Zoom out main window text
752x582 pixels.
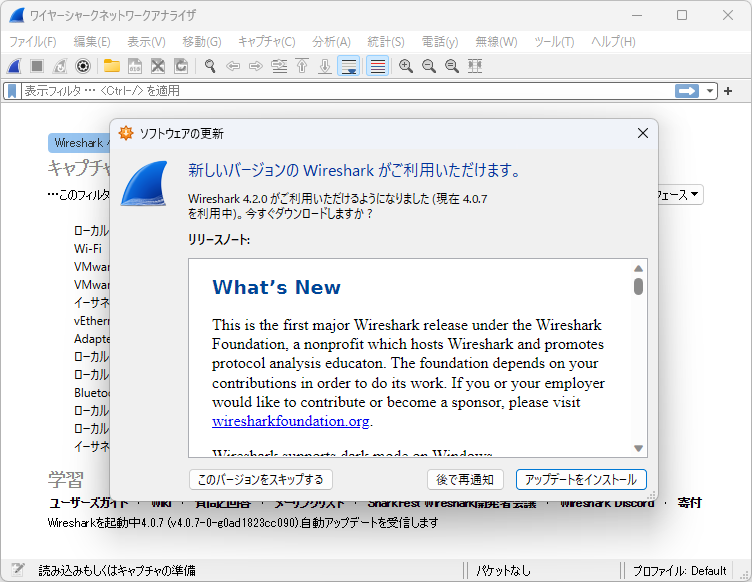429,66
